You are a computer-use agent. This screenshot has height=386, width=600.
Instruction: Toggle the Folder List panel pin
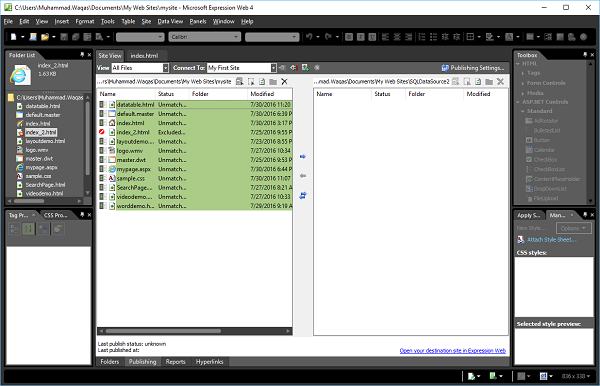(x=82, y=55)
